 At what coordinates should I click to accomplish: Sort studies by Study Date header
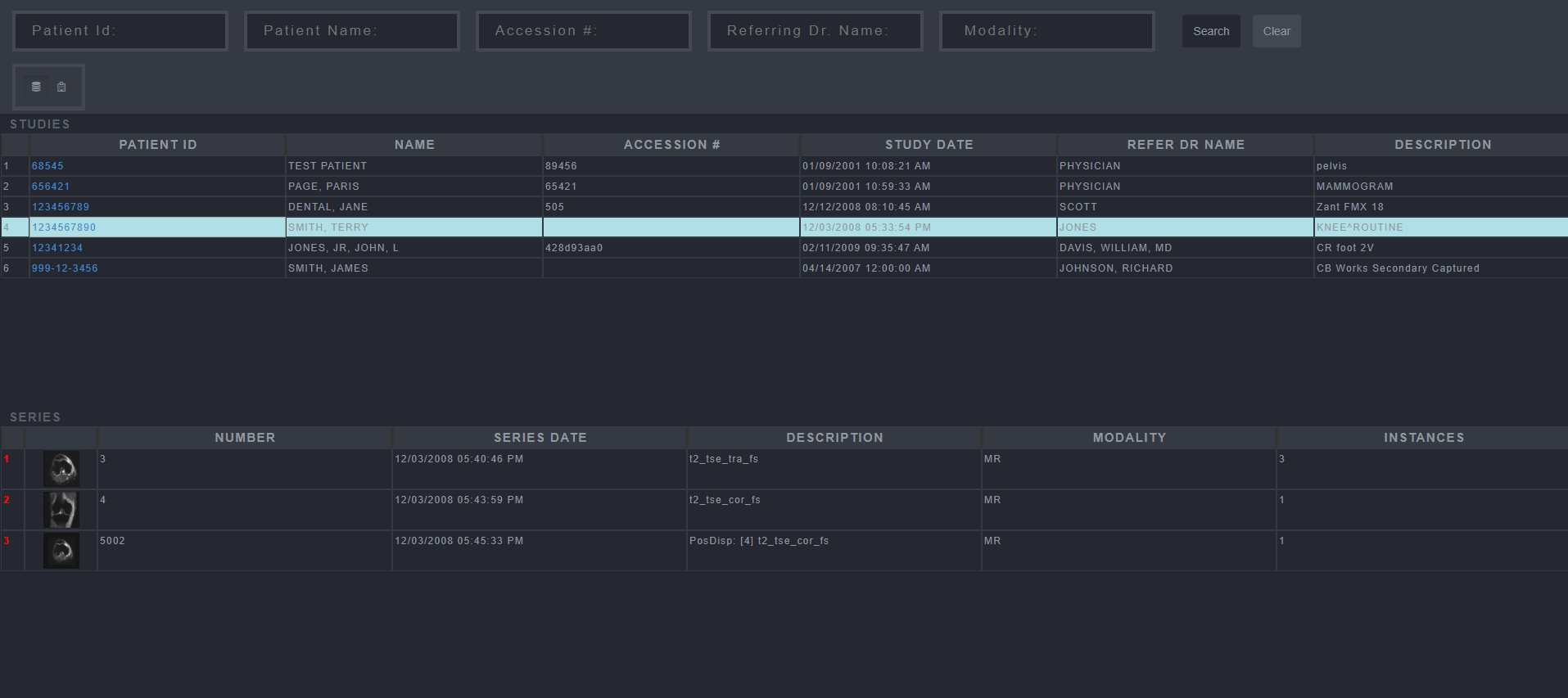point(929,145)
